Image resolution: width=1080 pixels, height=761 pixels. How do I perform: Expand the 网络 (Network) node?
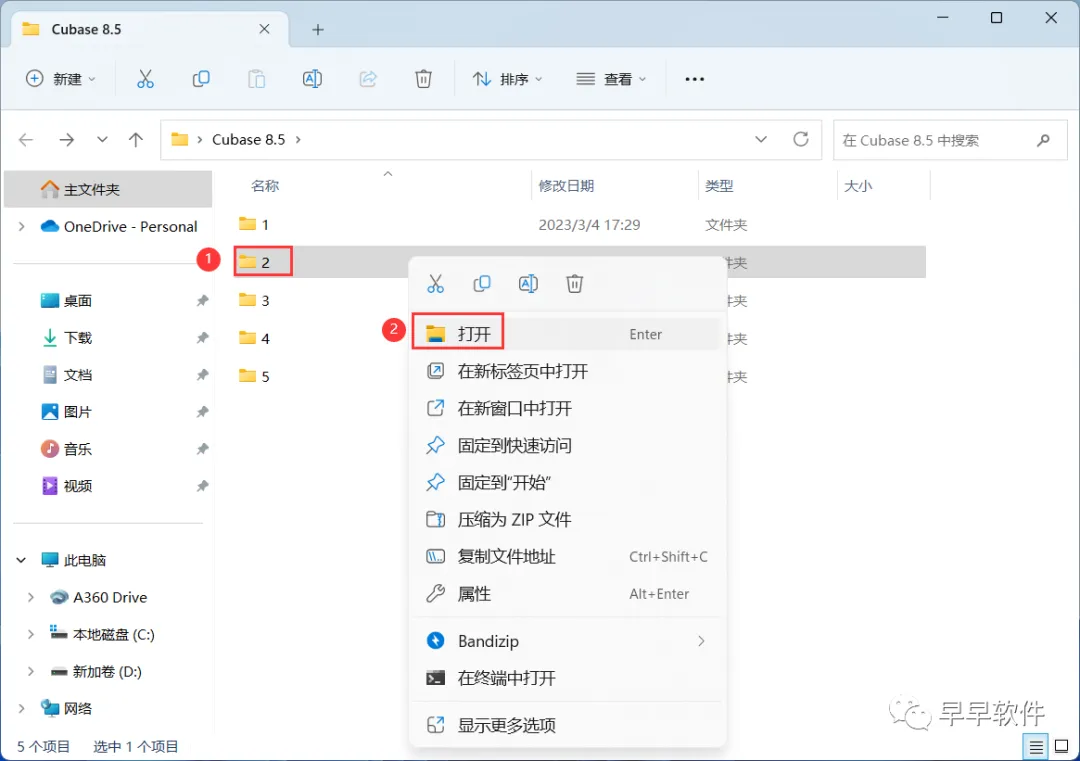pos(21,708)
